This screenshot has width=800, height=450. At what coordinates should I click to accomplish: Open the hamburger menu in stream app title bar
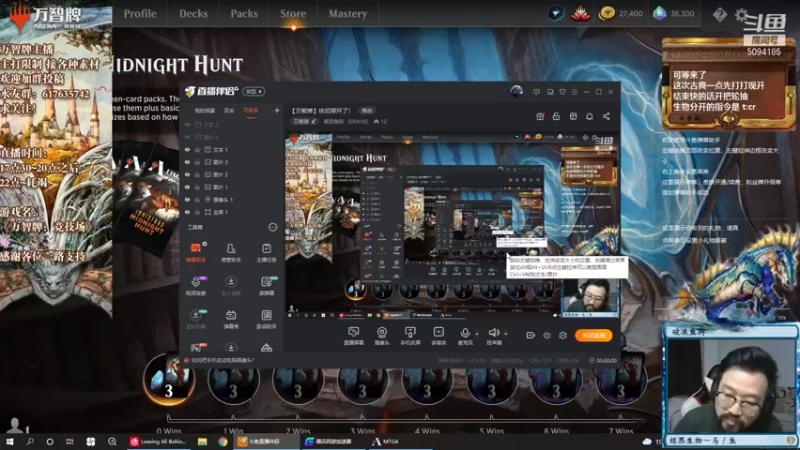tap(574, 92)
